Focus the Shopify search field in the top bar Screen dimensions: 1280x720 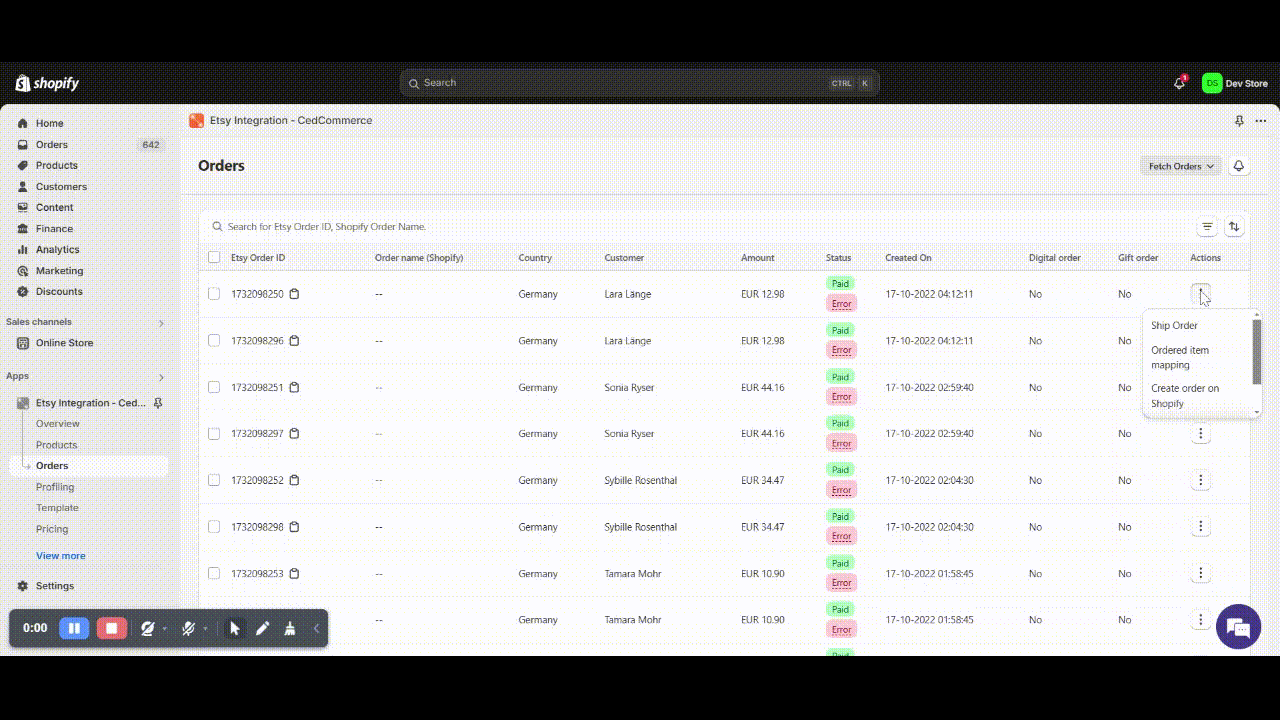640,83
